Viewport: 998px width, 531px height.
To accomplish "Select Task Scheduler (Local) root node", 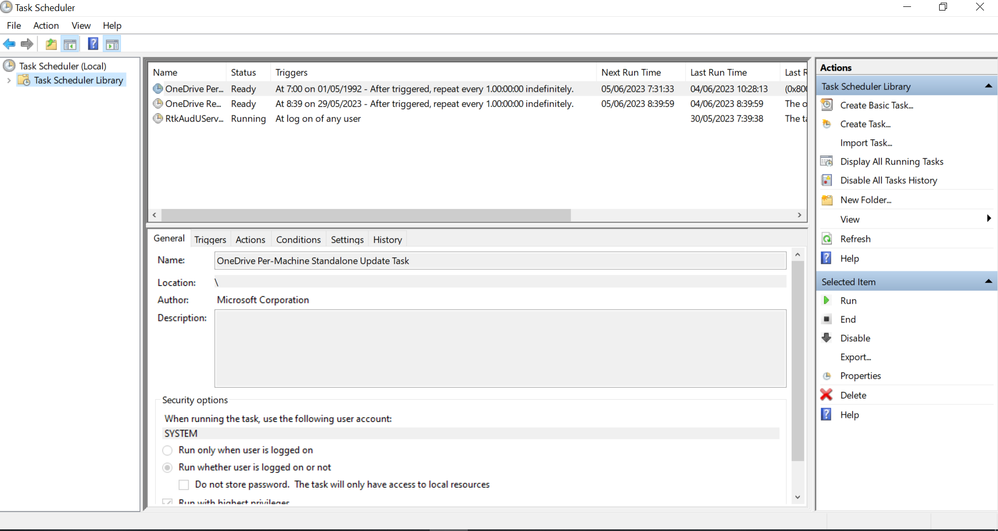I will point(62,66).
